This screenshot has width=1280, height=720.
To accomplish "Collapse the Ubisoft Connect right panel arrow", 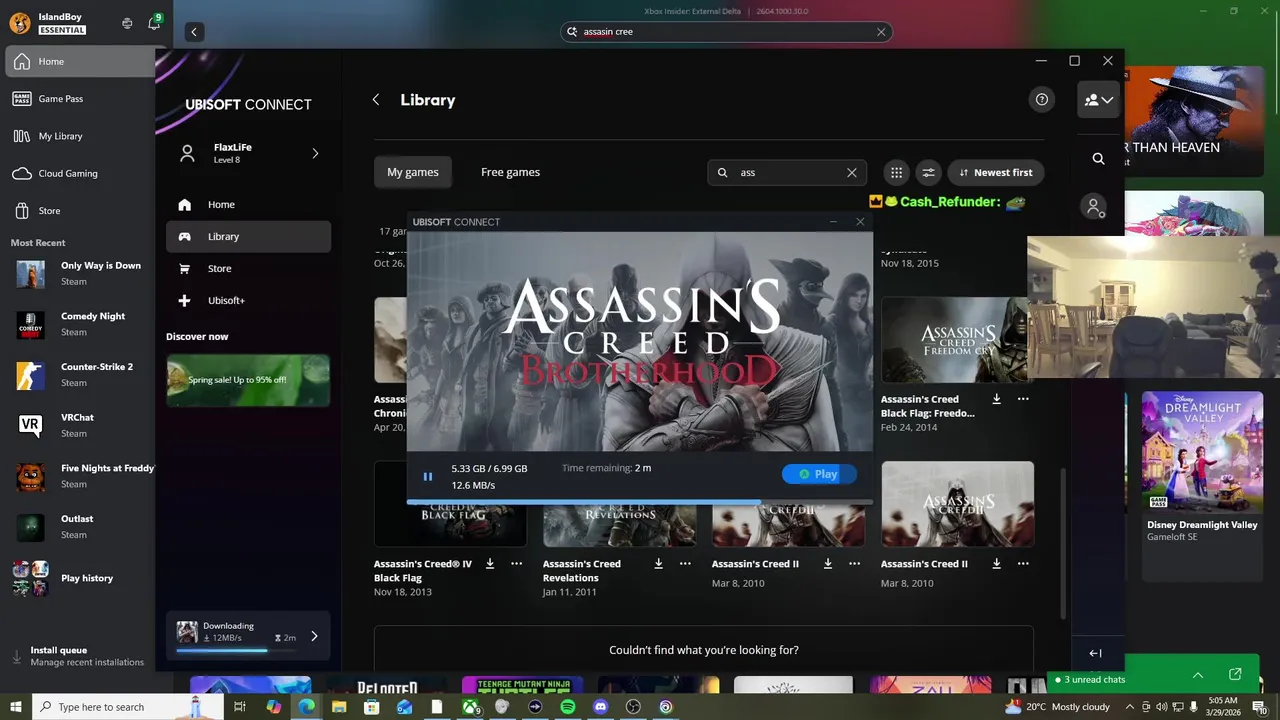I will (x=1095, y=653).
